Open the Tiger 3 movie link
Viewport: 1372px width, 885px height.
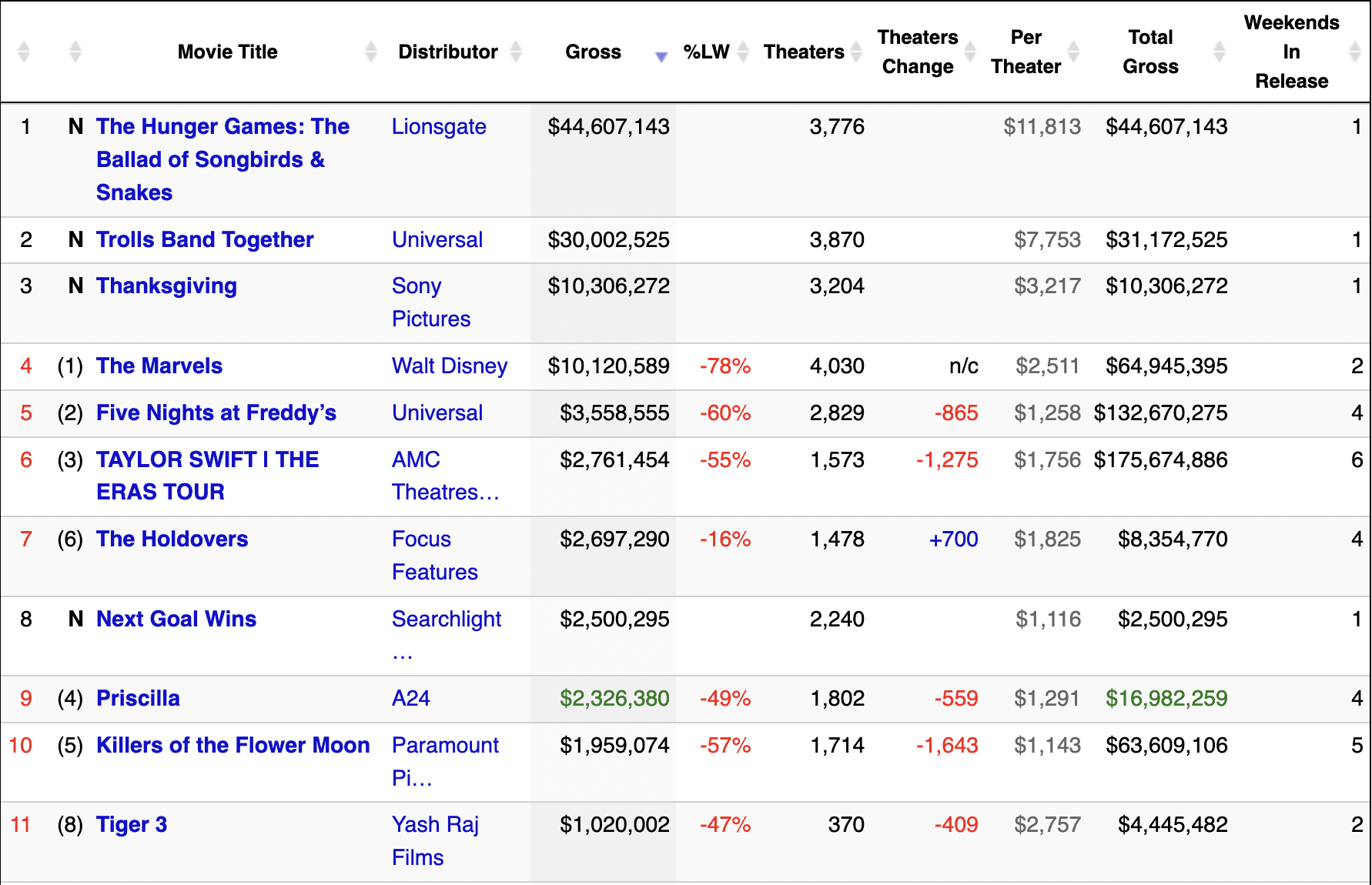(132, 825)
